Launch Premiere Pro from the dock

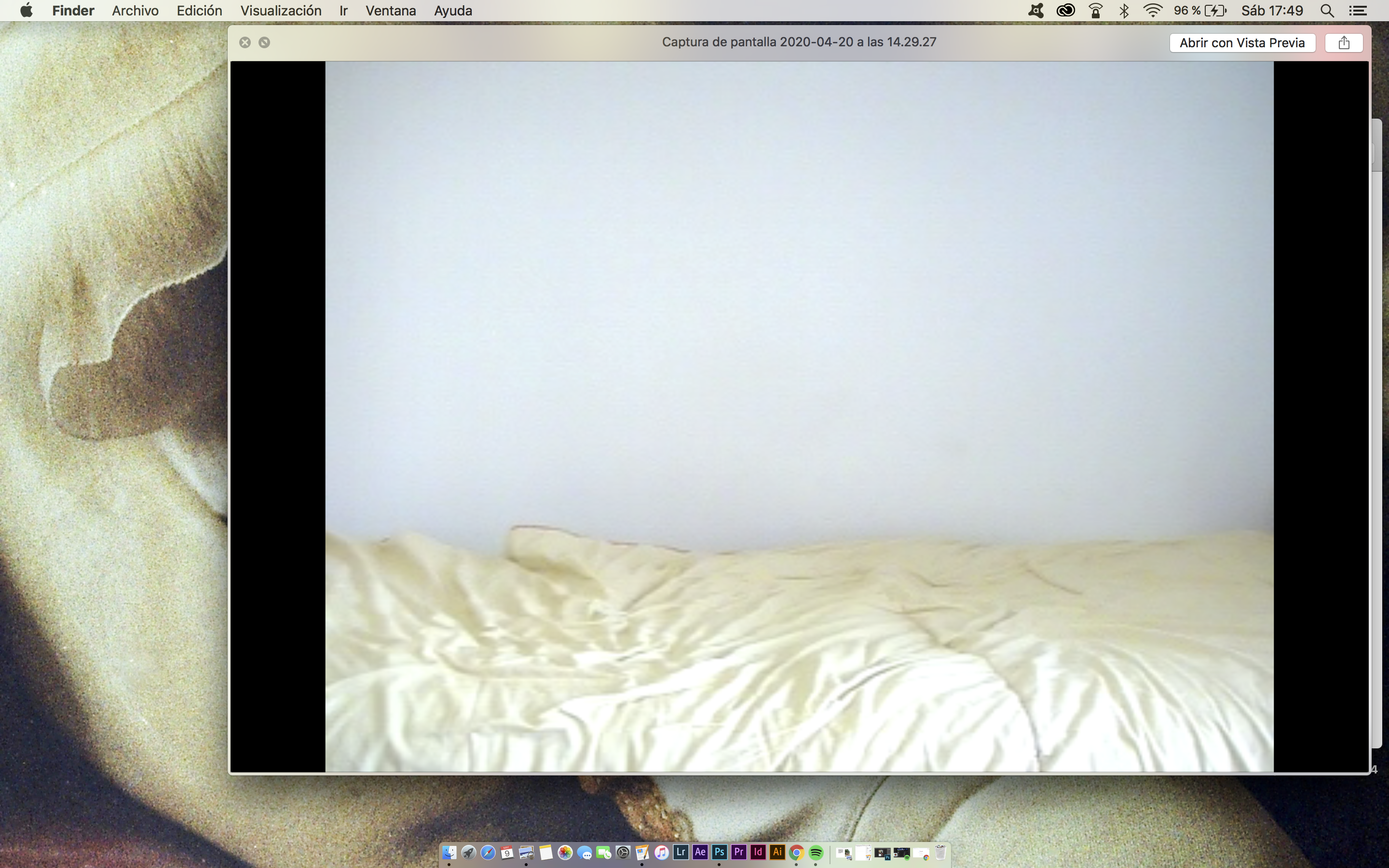tap(739, 852)
